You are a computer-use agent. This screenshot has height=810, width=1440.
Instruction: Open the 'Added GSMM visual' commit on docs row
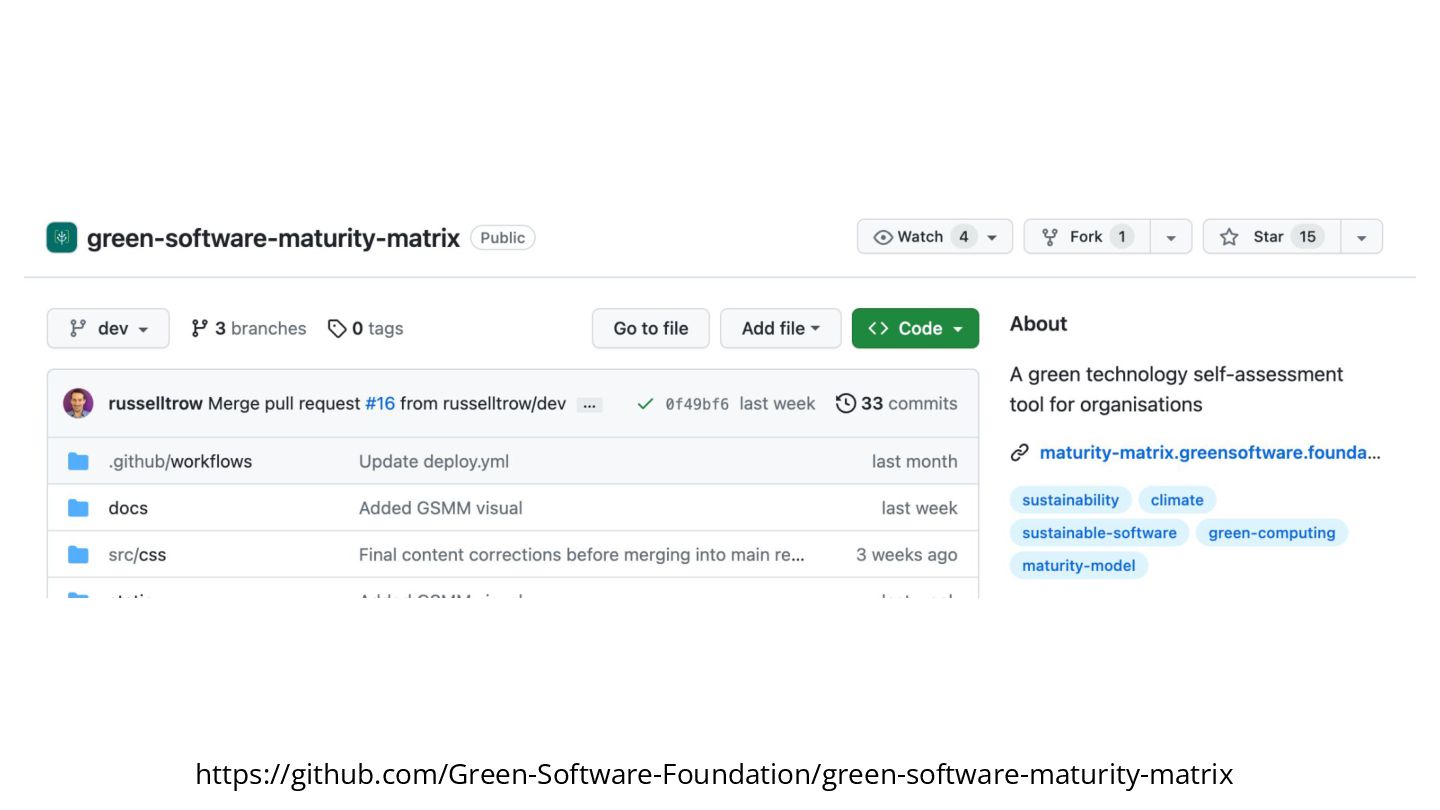coord(441,508)
